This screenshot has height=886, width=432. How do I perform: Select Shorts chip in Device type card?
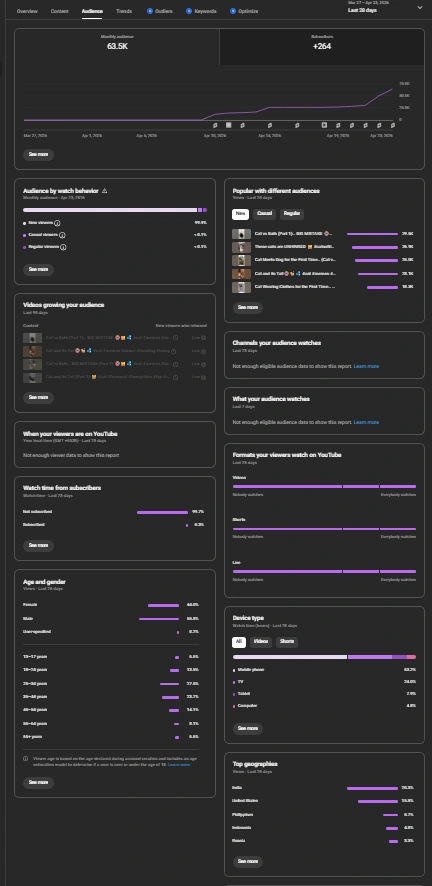point(287,642)
